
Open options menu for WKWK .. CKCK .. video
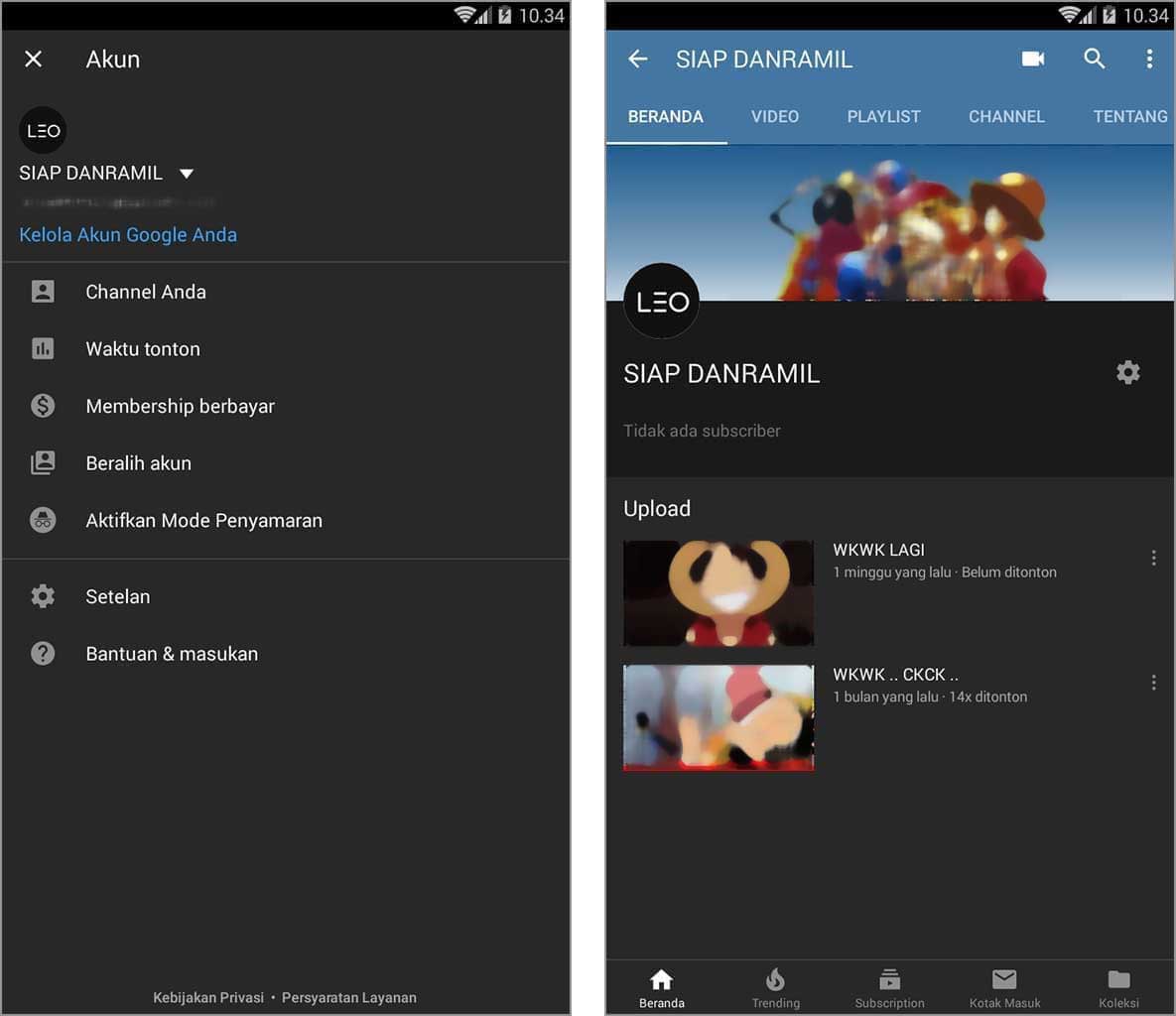tap(1153, 683)
